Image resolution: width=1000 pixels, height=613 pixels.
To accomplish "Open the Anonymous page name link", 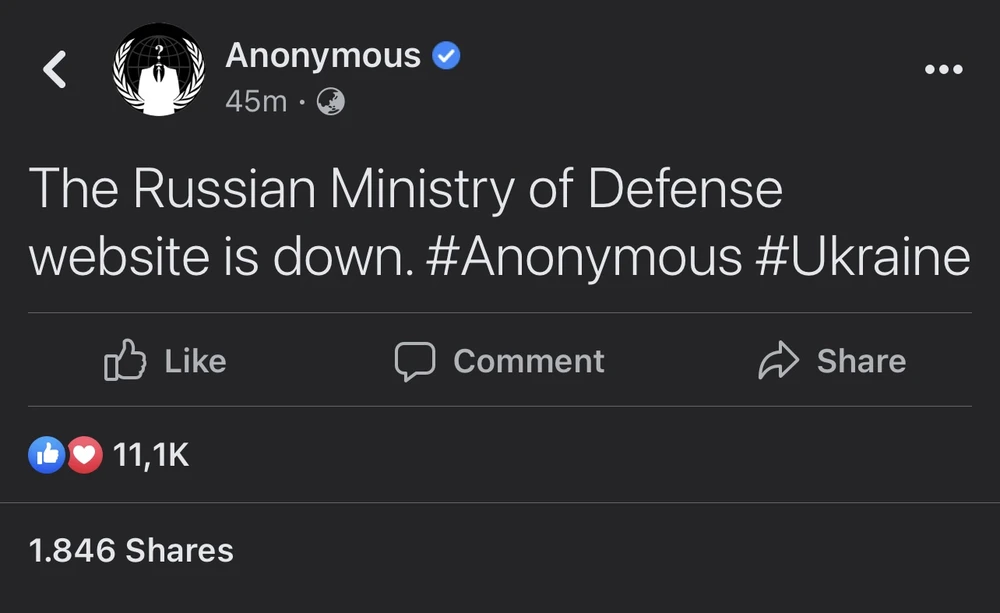I will point(323,56).
